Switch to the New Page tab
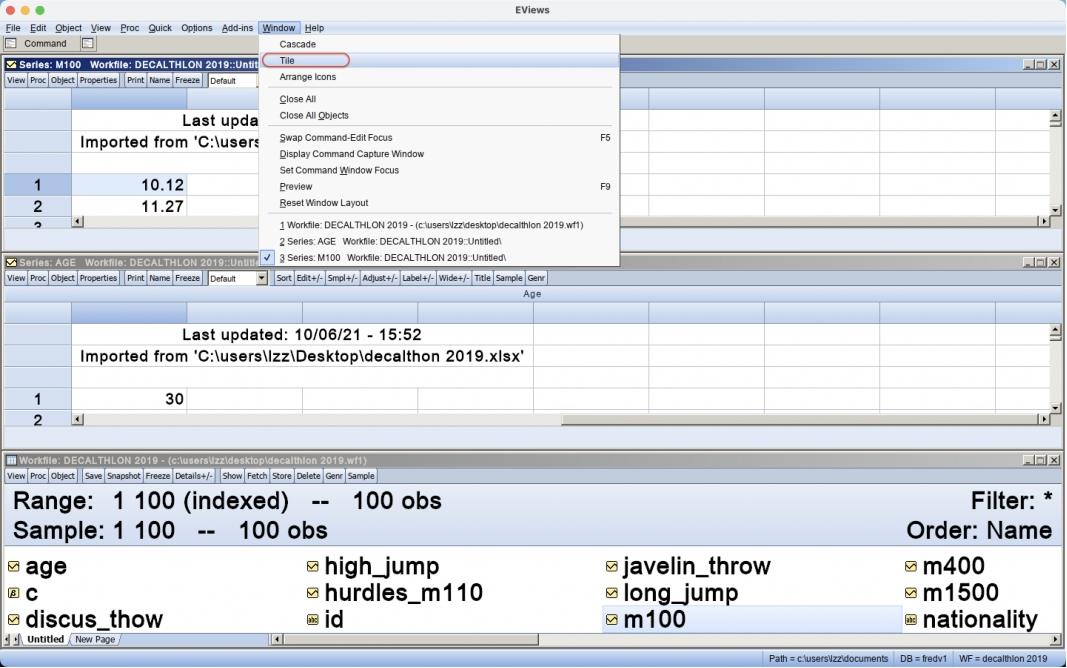Viewport: 1067px width, 668px height. 95,639
